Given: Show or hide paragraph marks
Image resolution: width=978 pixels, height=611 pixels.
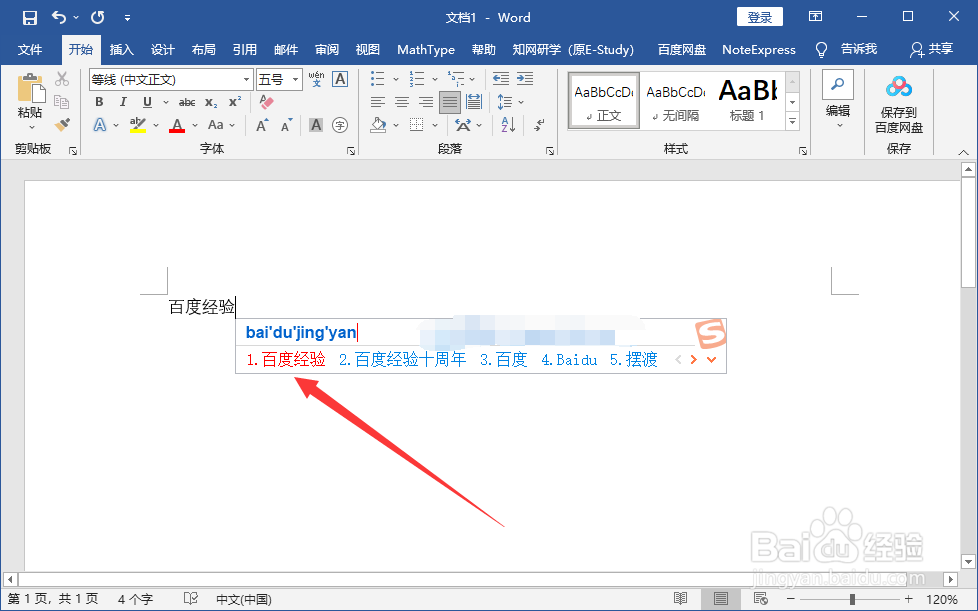Looking at the screenshot, I should 540,125.
